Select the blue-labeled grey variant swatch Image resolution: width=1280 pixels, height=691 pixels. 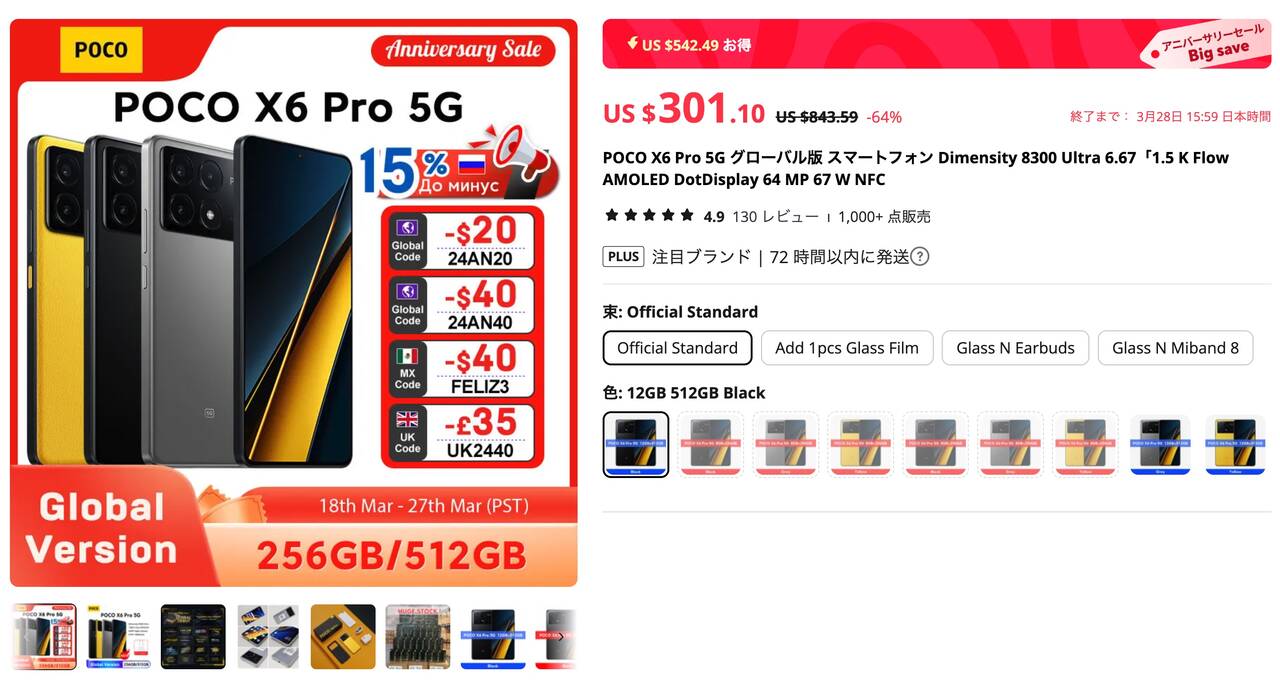(x=1161, y=445)
